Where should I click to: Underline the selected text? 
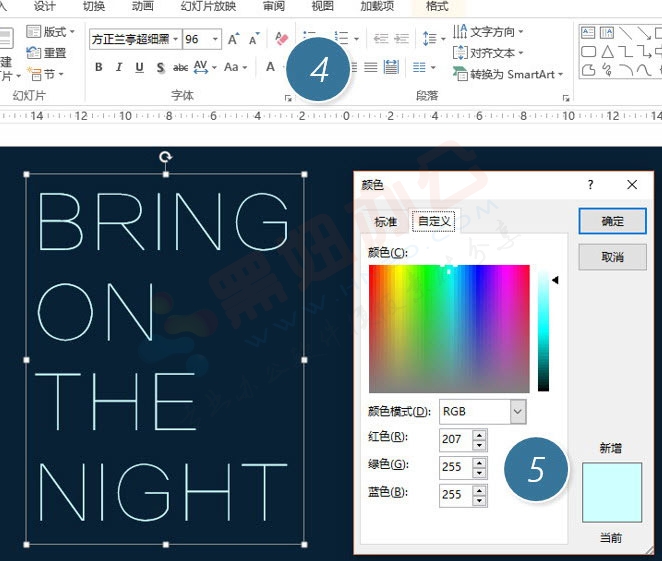pyautogui.click(x=138, y=68)
